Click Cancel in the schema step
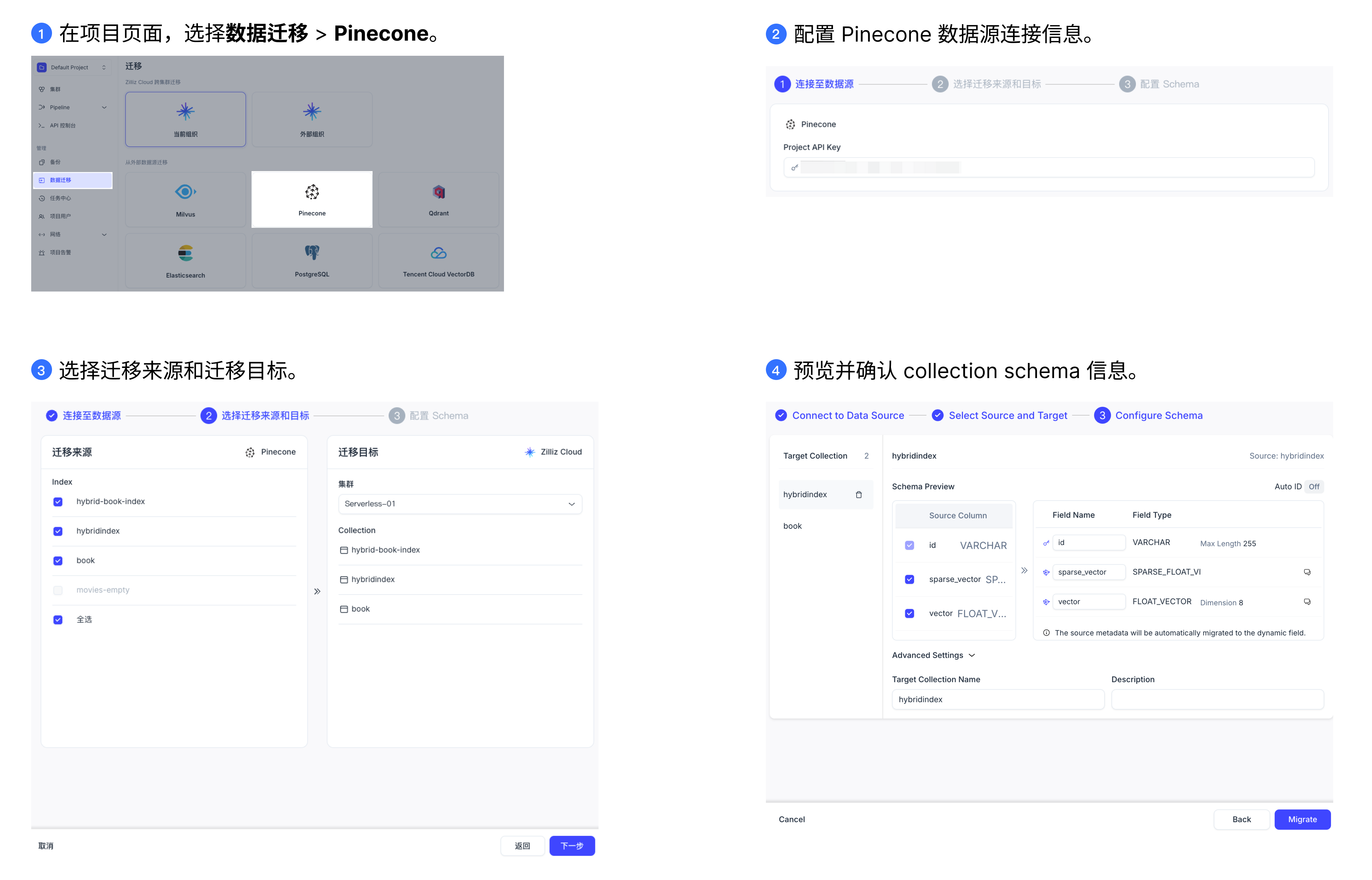 coord(792,820)
